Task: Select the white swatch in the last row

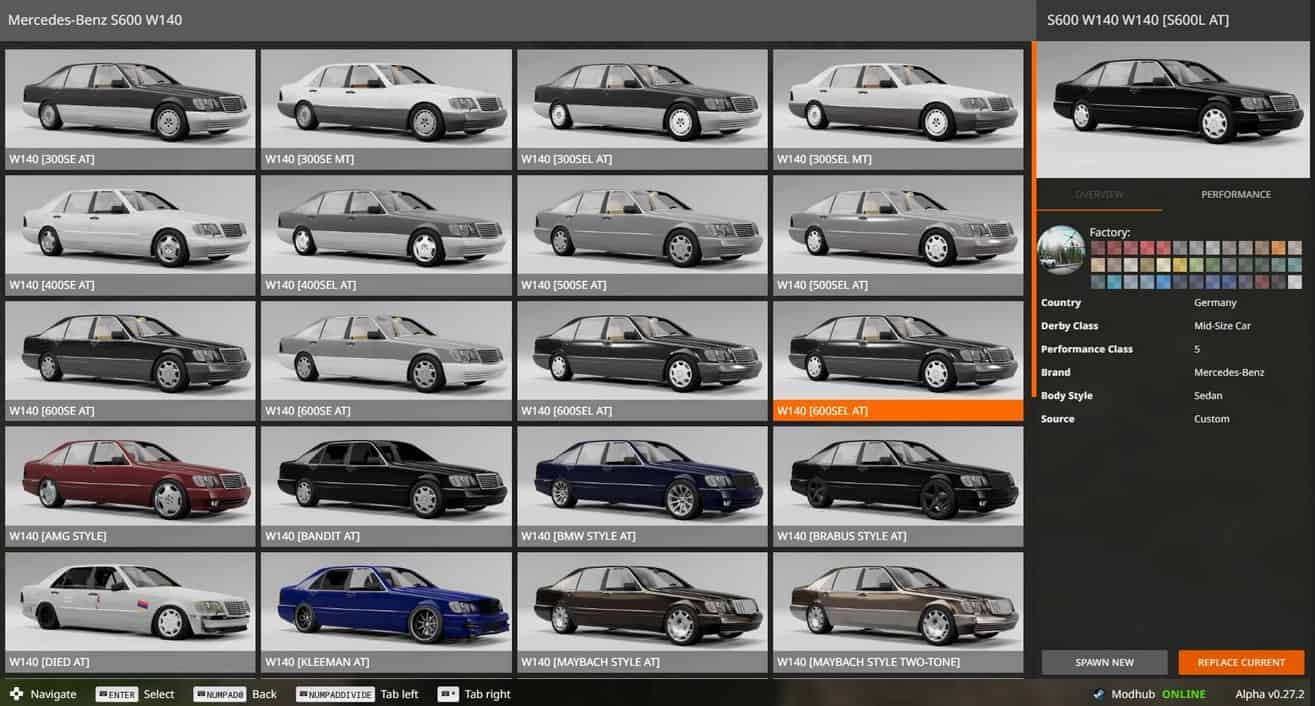Action: [x=1294, y=282]
